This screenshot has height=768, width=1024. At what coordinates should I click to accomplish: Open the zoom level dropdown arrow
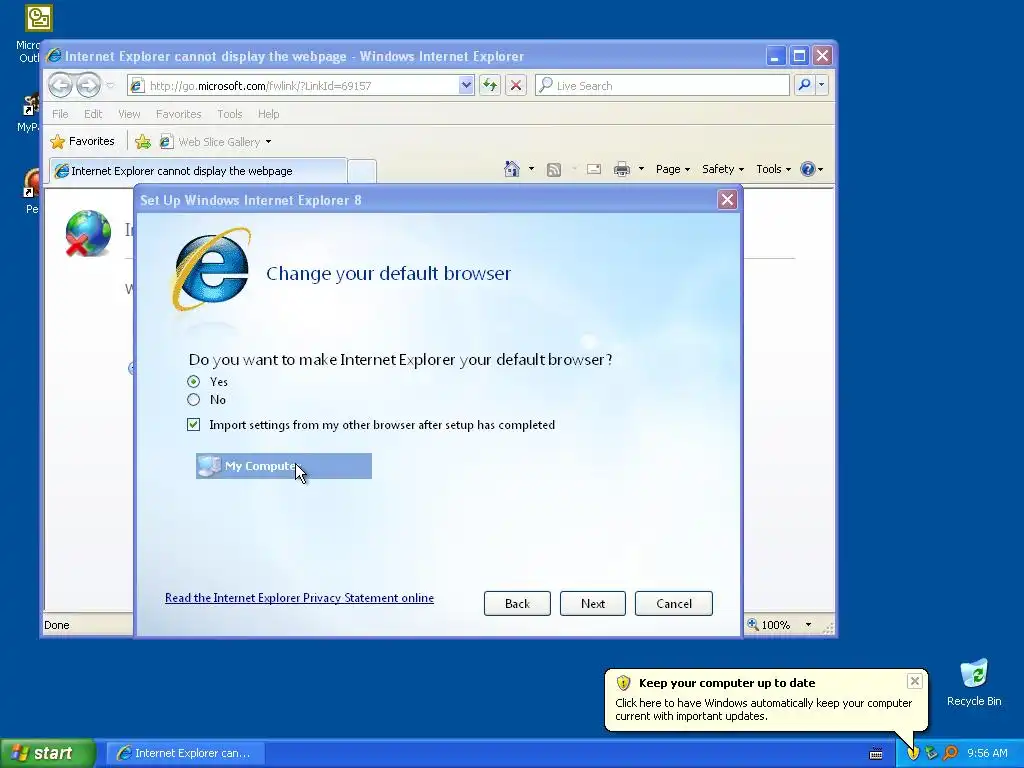[808, 624]
